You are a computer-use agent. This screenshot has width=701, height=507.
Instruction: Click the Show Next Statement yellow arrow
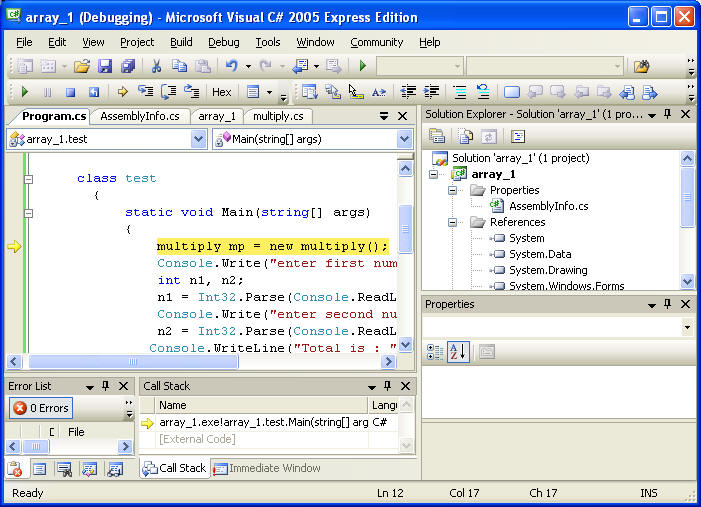click(x=122, y=92)
